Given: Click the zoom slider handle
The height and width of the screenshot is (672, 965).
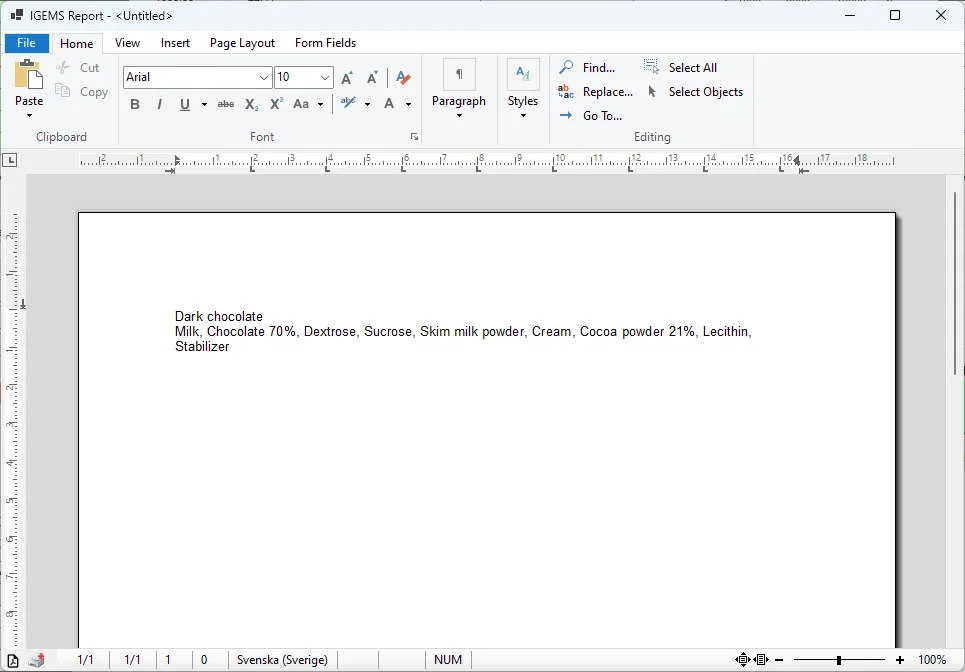Looking at the screenshot, I should click(839, 660).
